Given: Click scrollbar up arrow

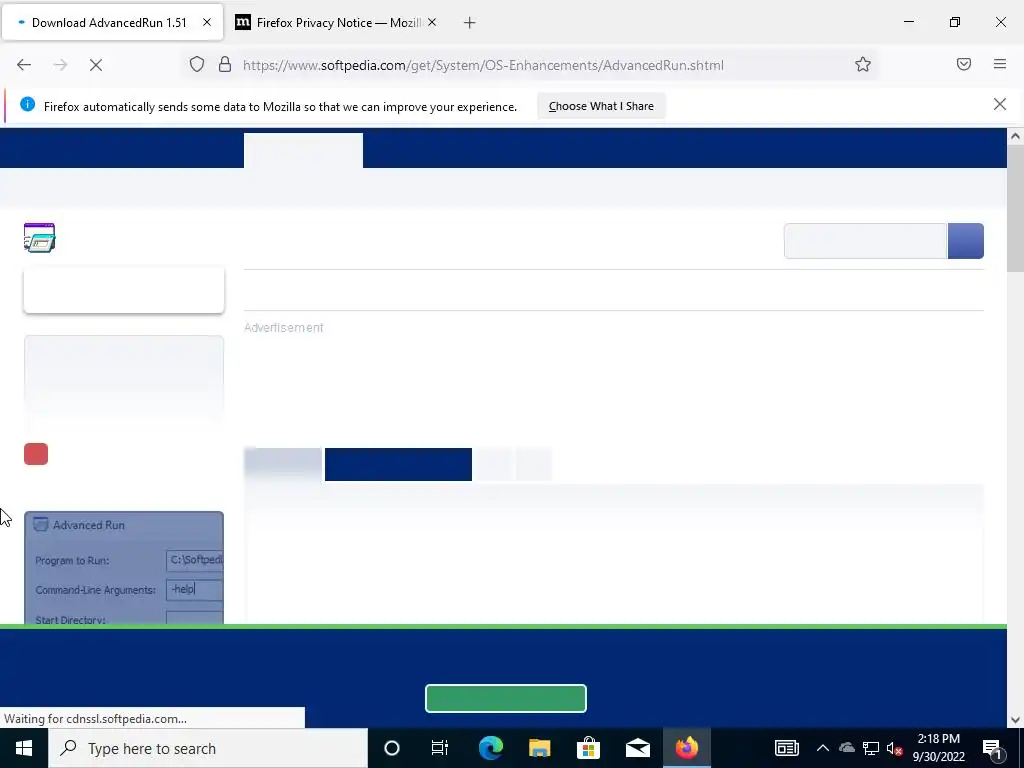Looking at the screenshot, I should point(1015,136).
